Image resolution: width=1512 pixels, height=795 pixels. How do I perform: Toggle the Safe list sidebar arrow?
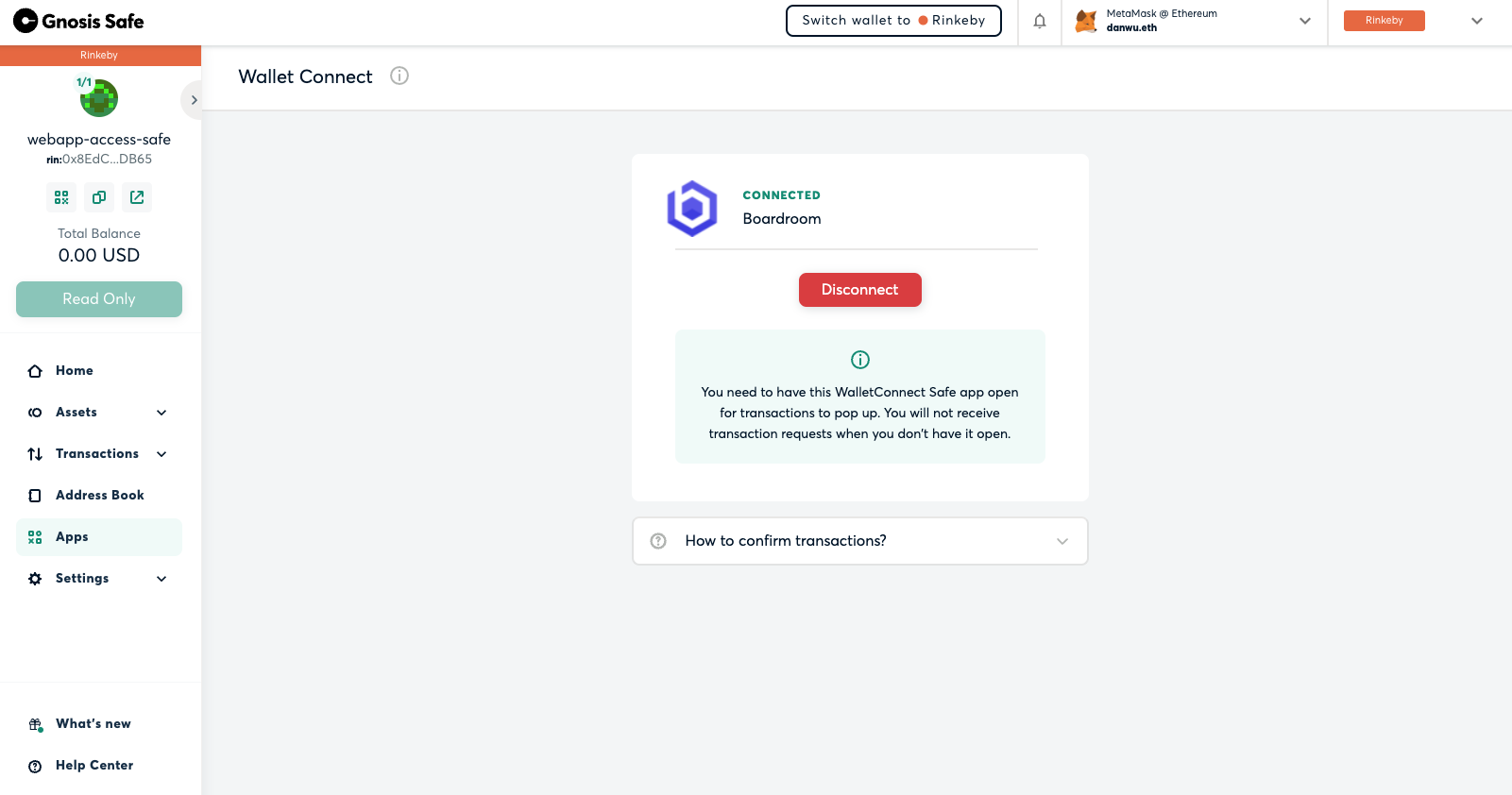pyautogui.click(x=193, y=100)
